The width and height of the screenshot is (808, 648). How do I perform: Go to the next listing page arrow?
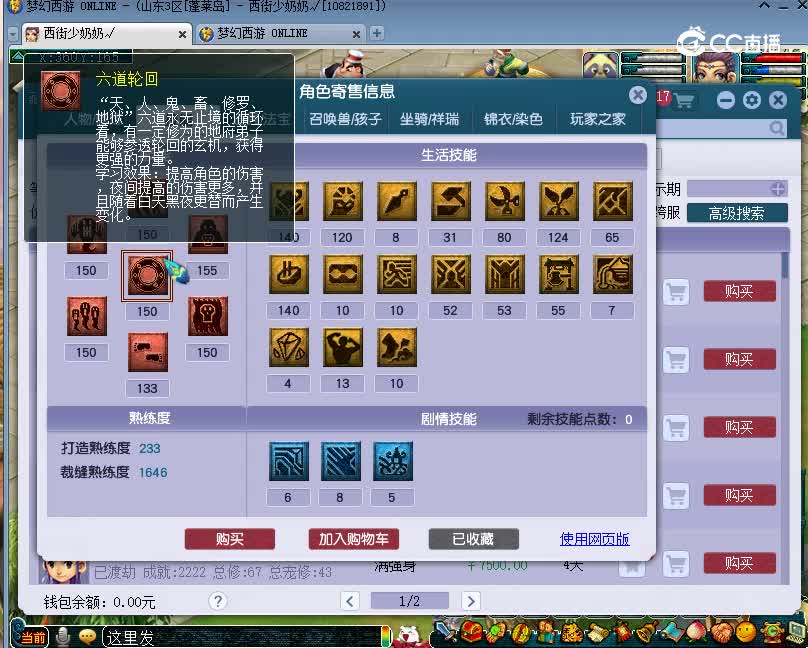tap(470, 601)
